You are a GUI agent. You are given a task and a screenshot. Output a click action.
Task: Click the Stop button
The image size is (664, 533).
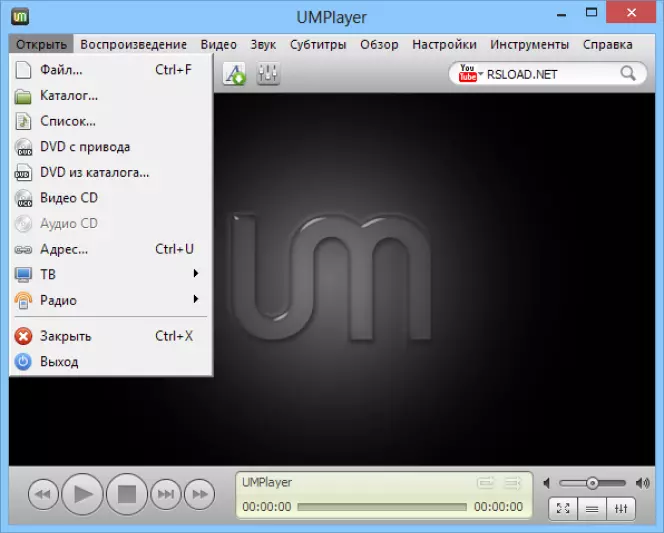[127, 494]
